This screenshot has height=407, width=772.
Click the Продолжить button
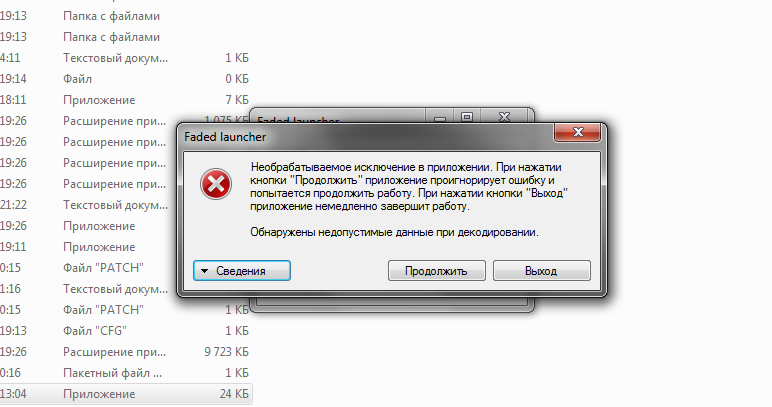coord(436,271)
